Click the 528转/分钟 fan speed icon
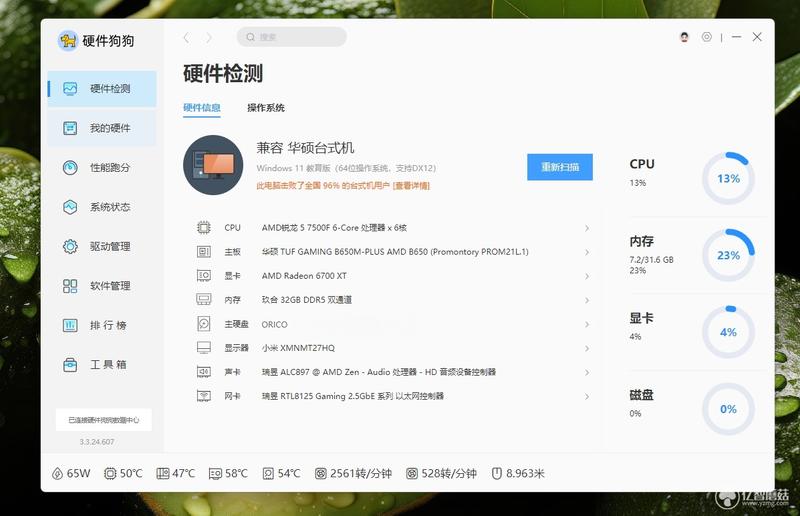Screen dimensions: 800x516 (412, 474)
